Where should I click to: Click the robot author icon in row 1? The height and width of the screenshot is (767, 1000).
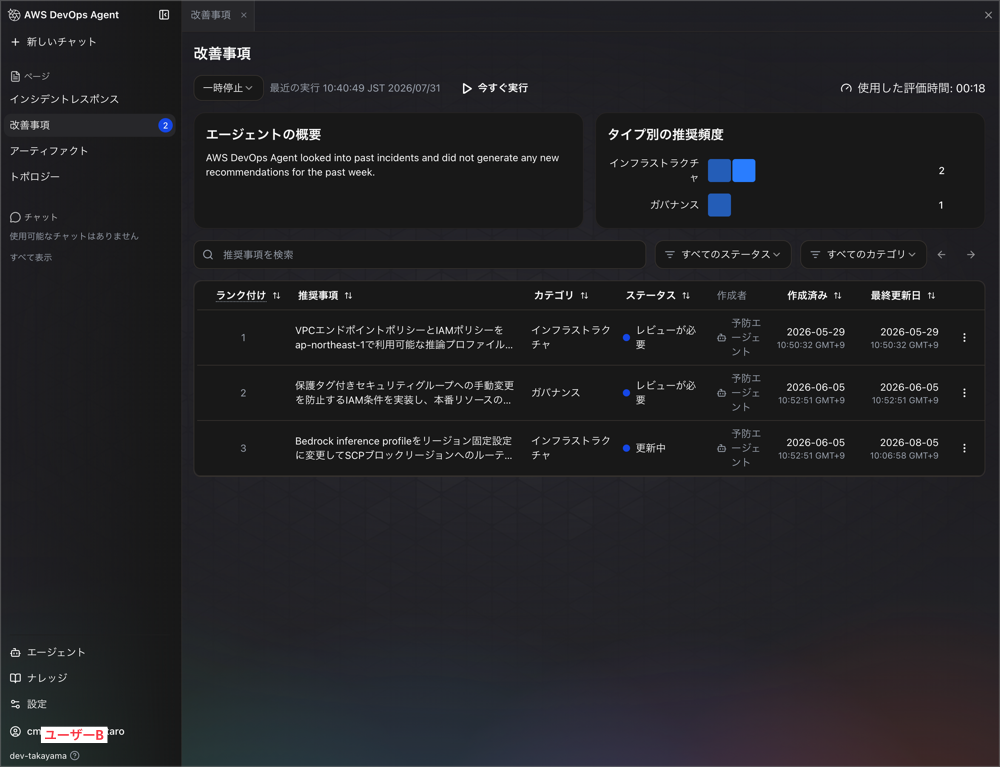[x=721, y=337]
